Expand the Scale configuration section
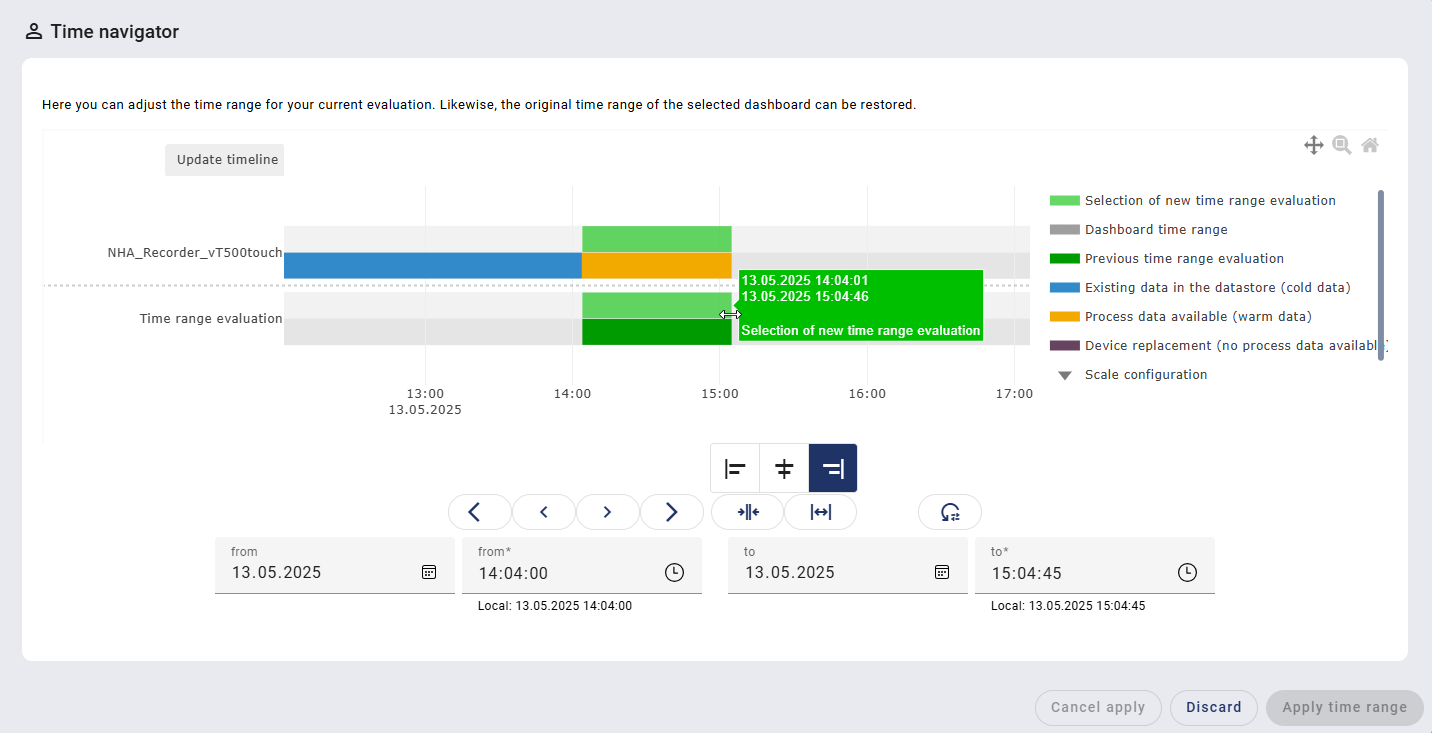The height and width of the screenshot is (733, 1432). [x=1065, y=375]
